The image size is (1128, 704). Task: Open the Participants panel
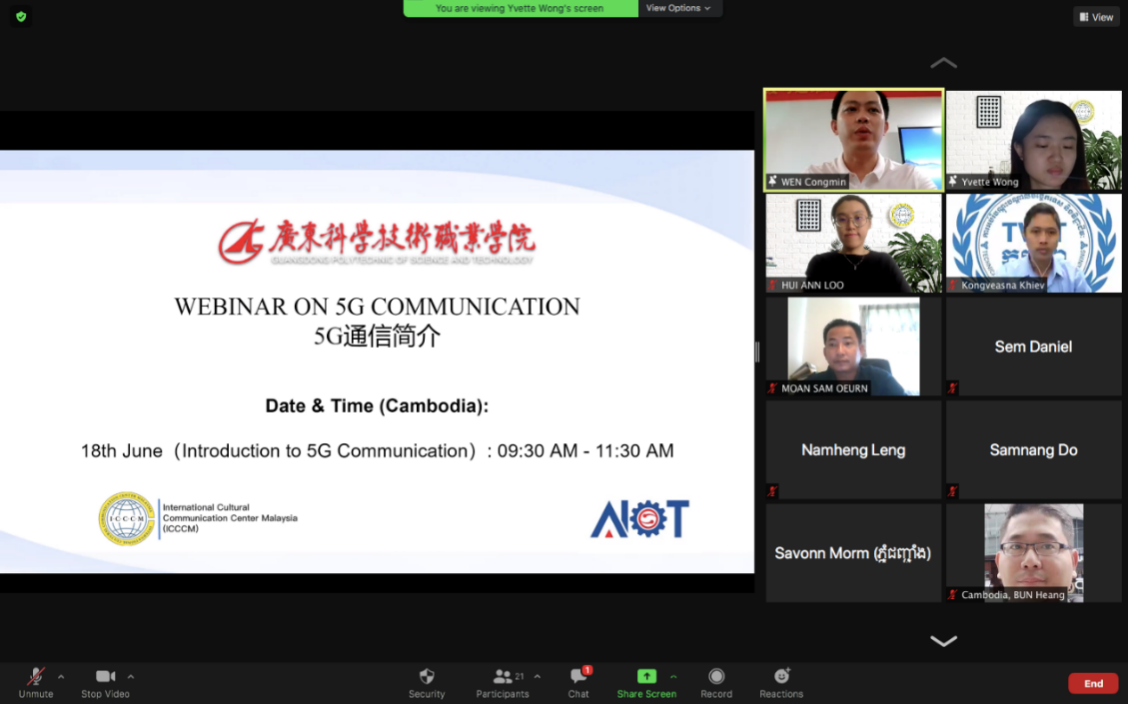coord(503,677)
